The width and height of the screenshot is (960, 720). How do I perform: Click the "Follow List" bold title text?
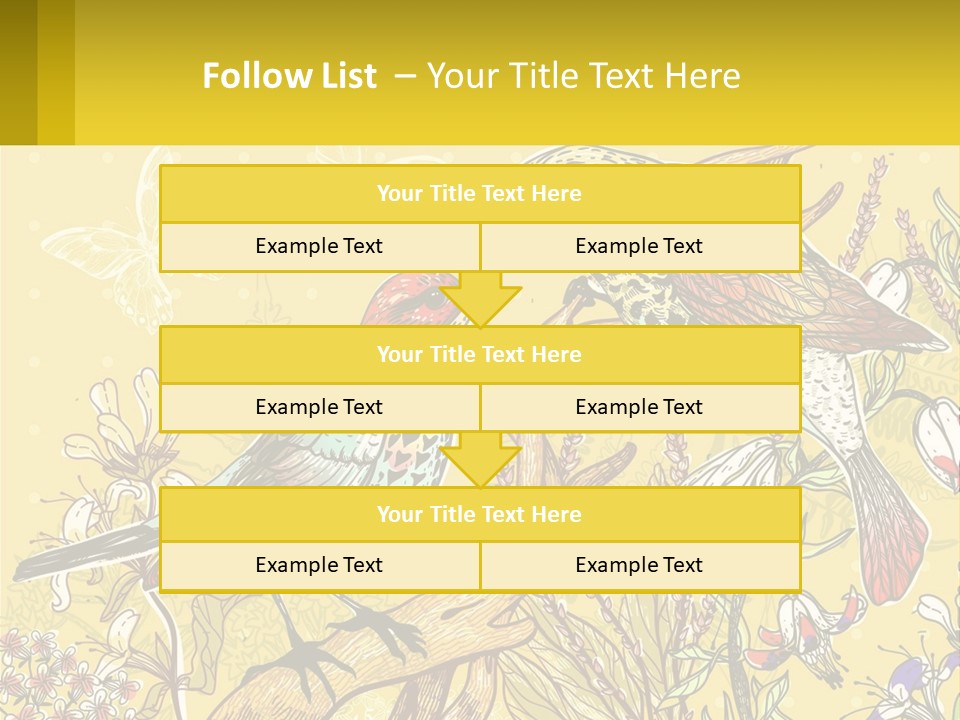pos(289,76)
